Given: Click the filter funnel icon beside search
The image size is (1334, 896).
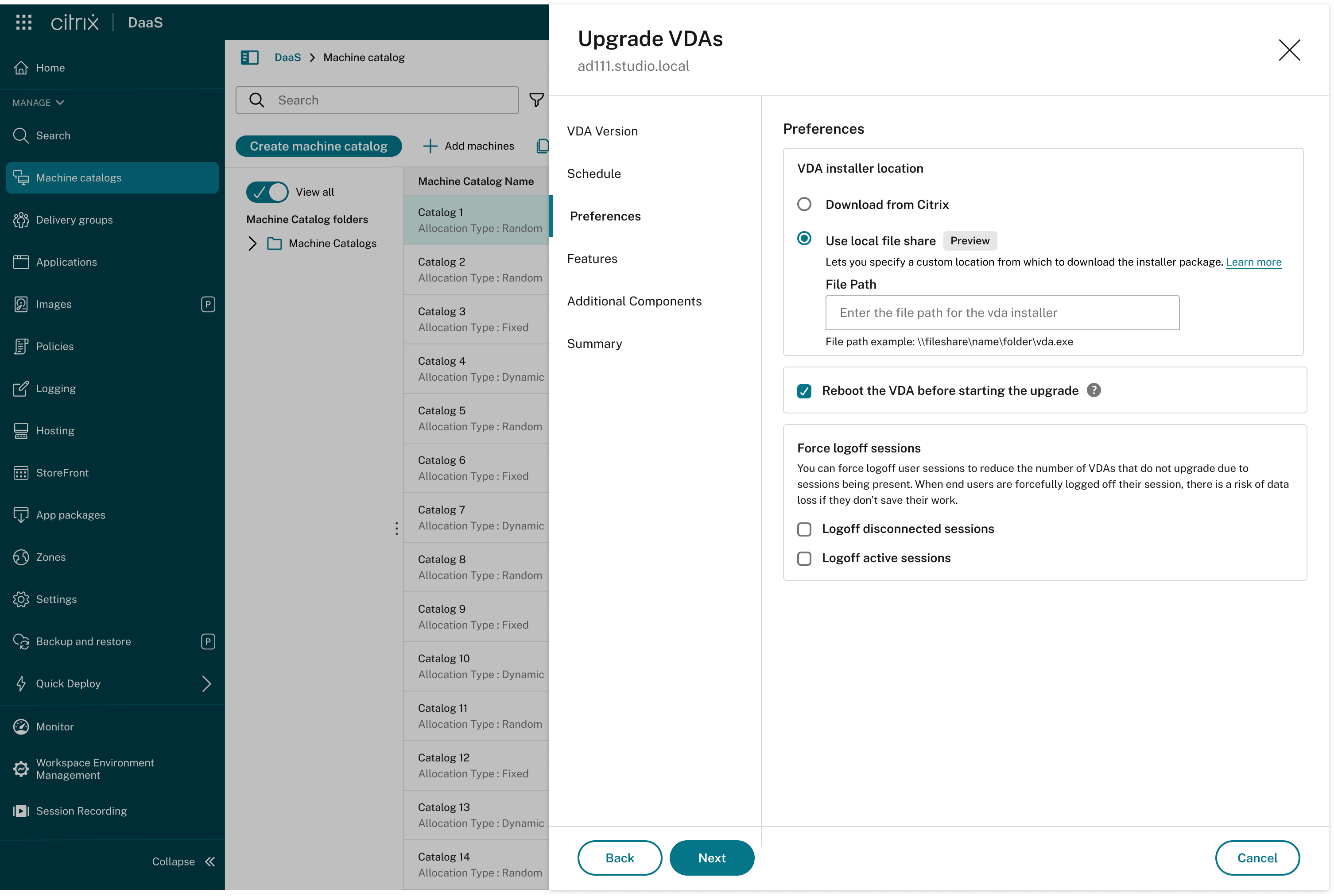Looking at the screenshot, I should (x=536, y=100).
